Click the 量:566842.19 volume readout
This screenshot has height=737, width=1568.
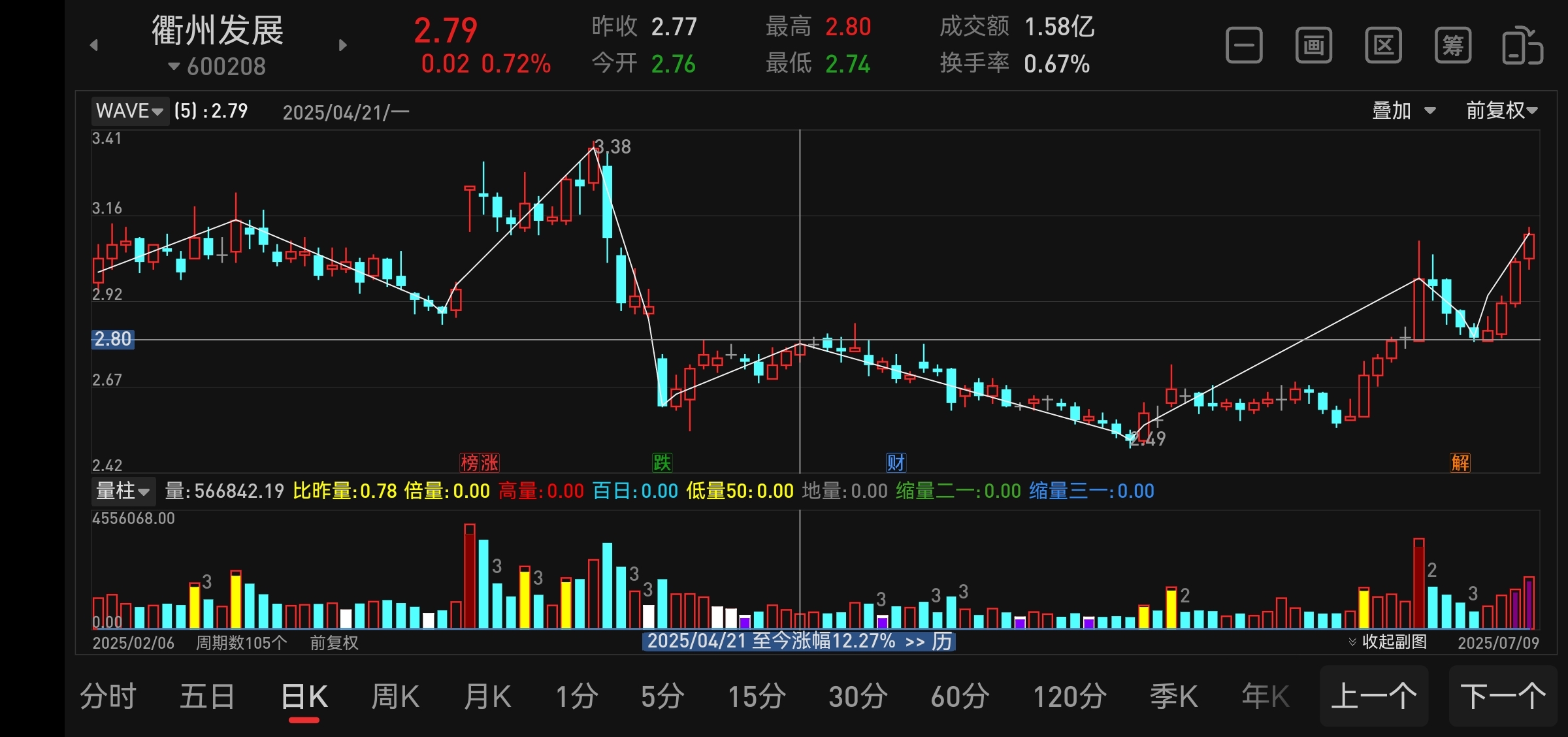(x=224, y=491)
